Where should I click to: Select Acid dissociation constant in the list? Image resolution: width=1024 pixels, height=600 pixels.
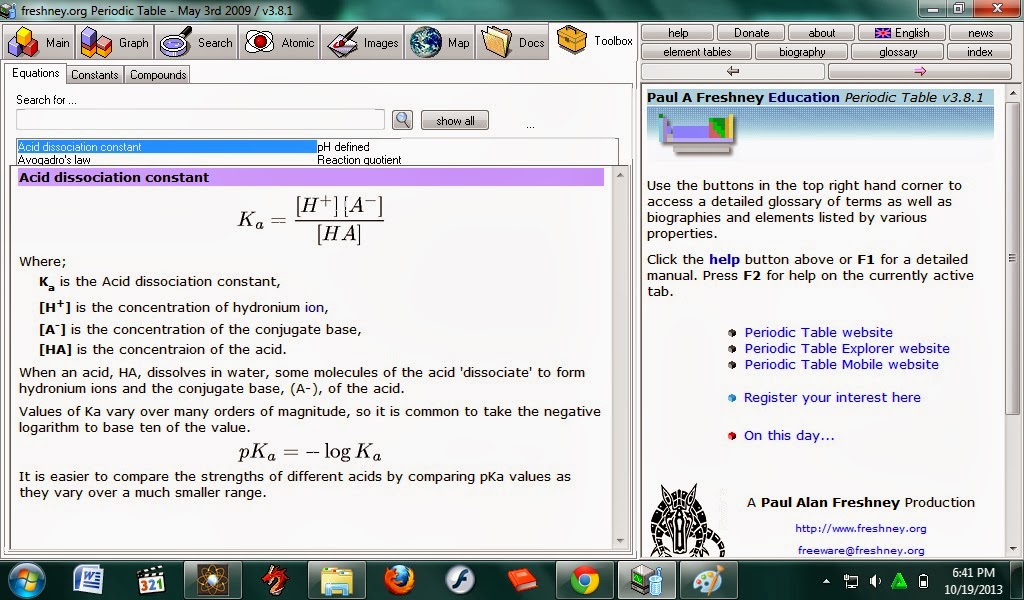coord(167,147)
